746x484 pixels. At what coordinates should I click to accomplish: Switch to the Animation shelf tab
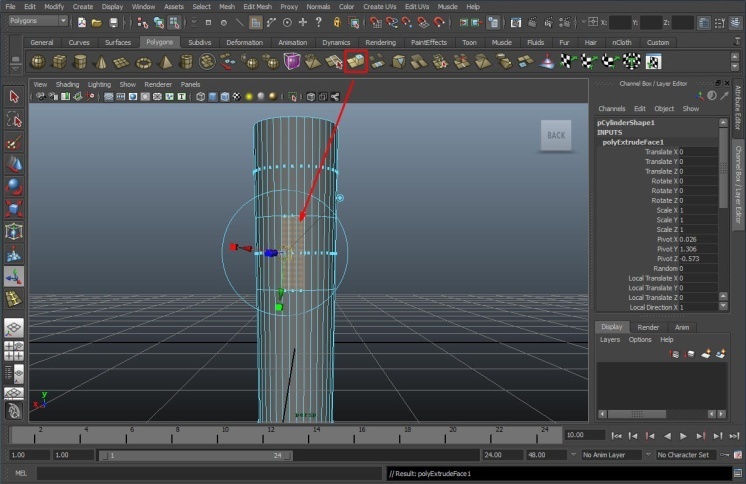click(292, 42)
